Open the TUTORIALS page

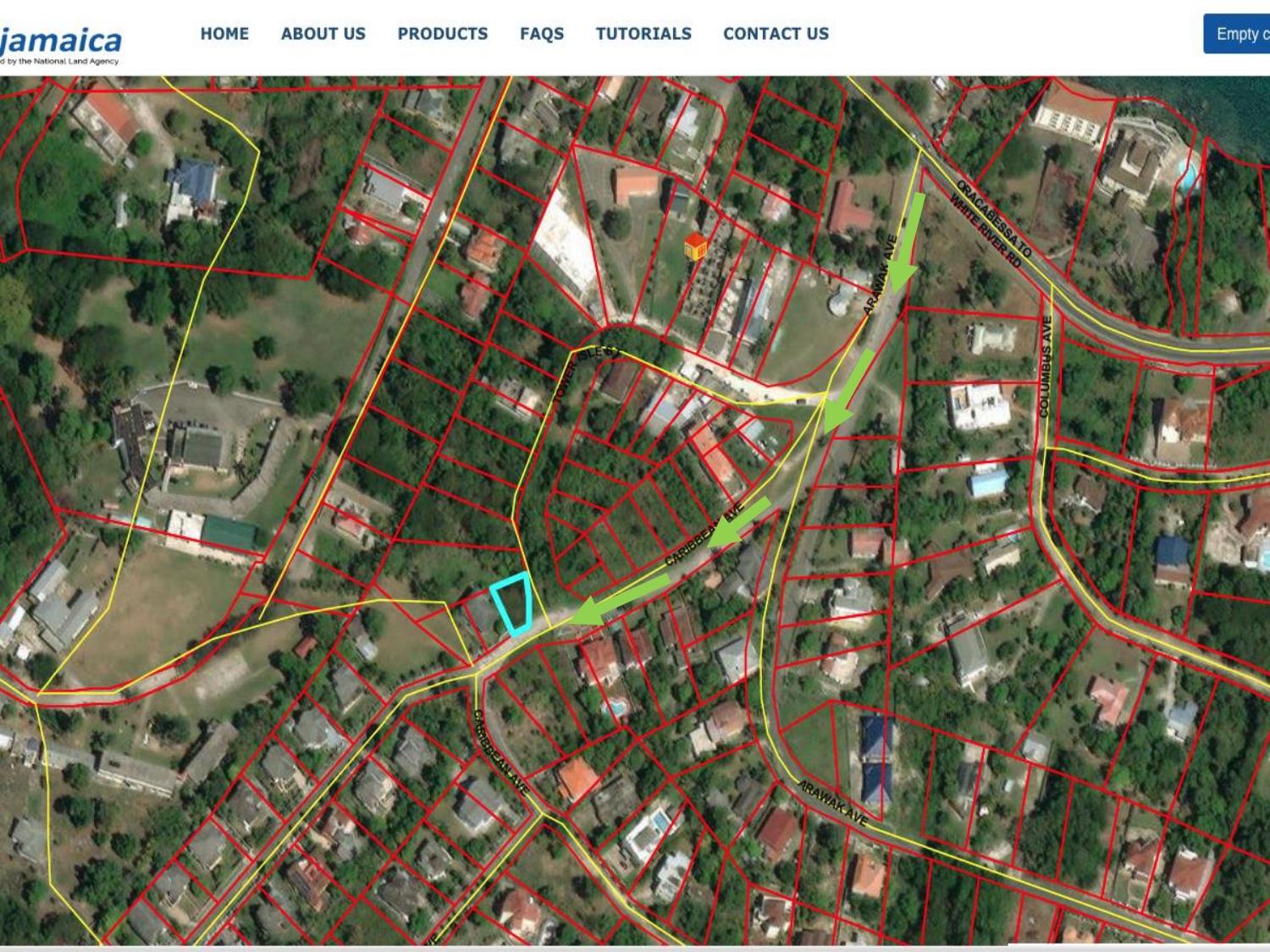point(643,34)
